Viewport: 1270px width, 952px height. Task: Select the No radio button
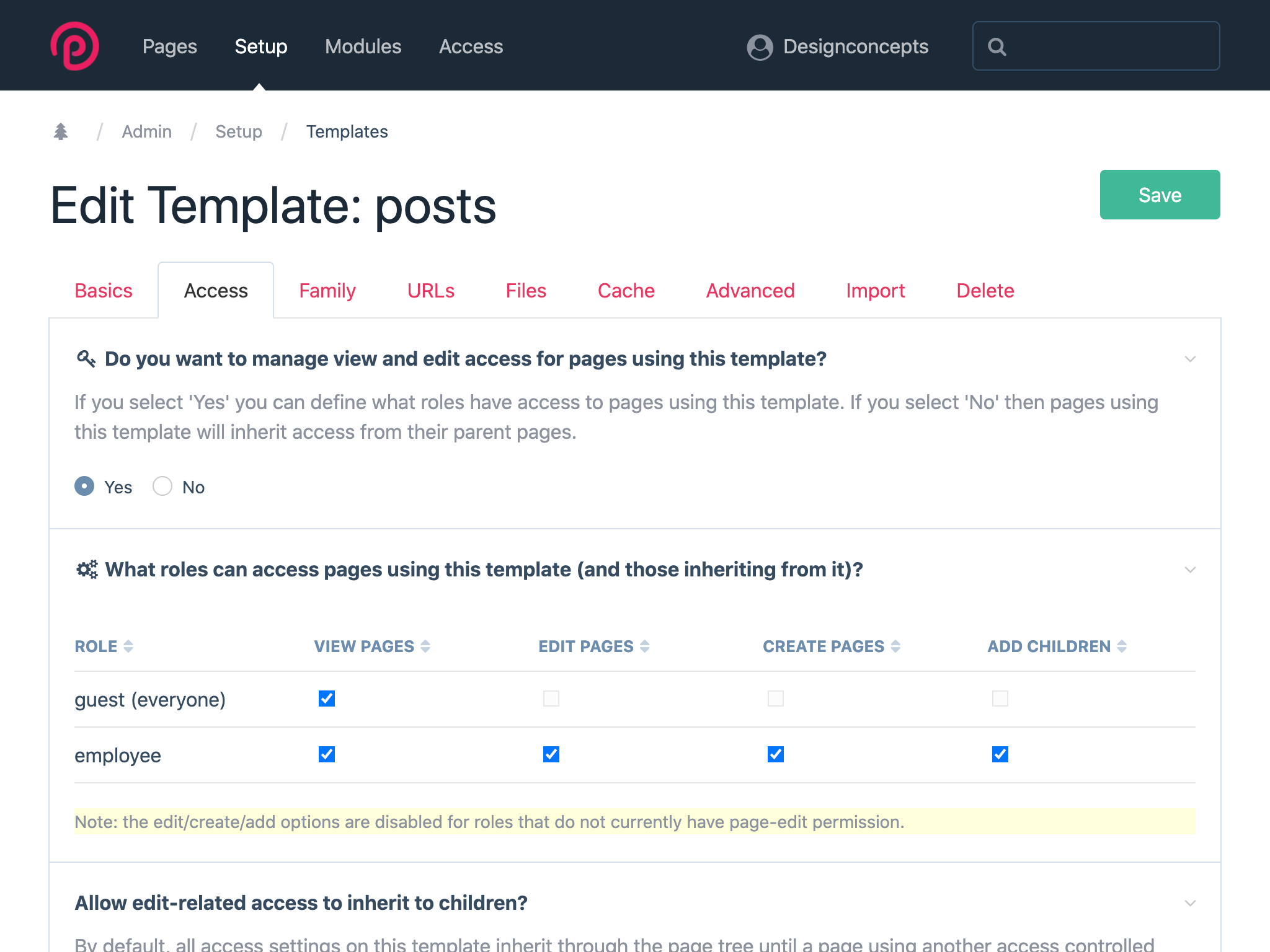coord(162,487)
